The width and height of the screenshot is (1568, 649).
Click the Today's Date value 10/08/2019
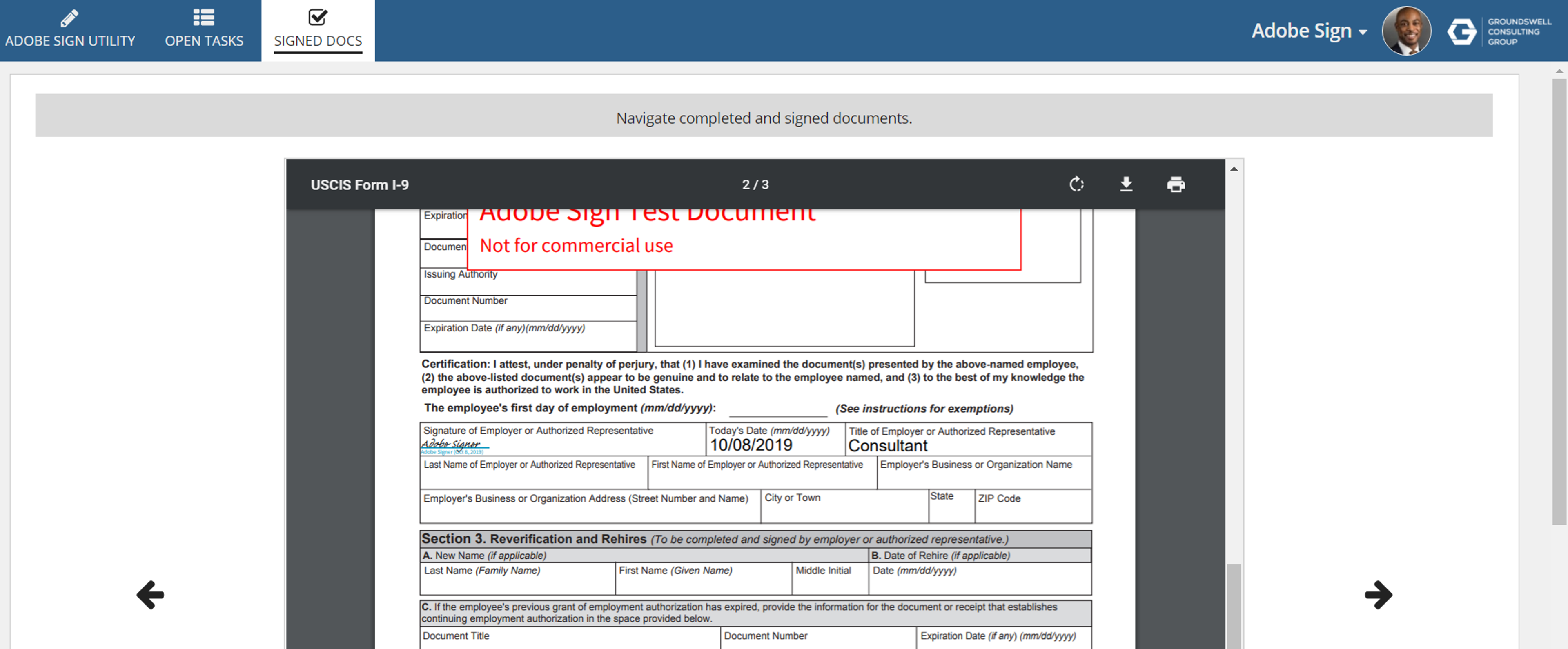(751, 445)
